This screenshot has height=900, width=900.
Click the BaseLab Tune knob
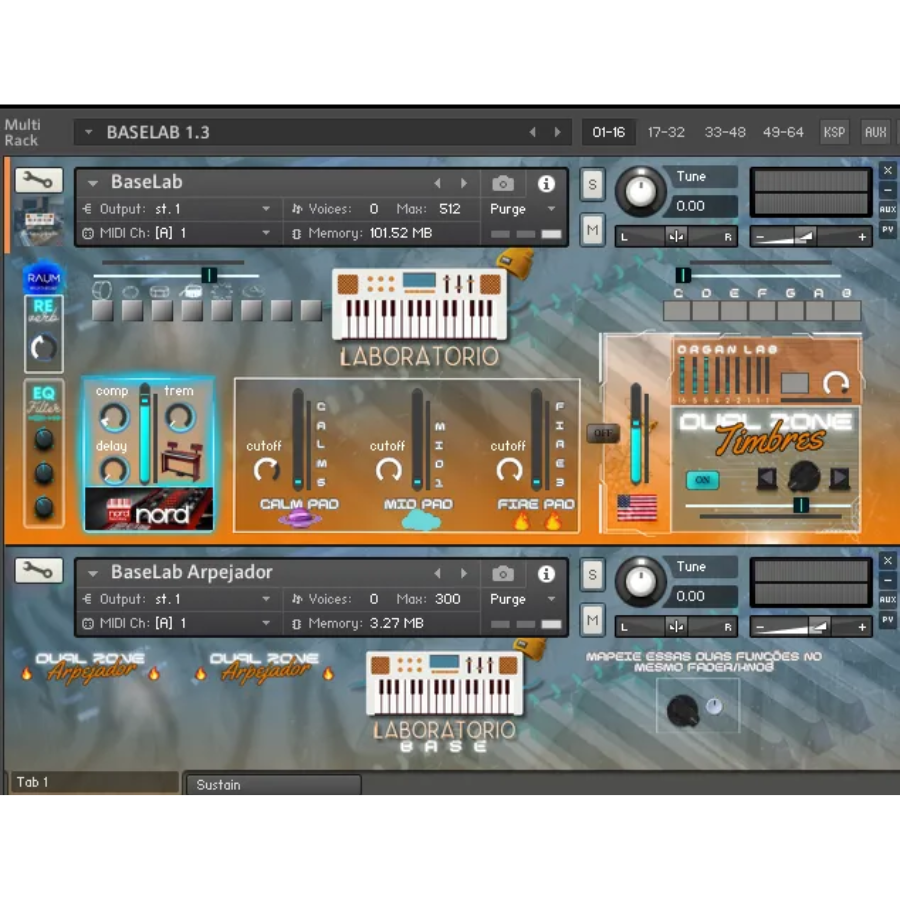pyautogui.click(x=641, y=191)
